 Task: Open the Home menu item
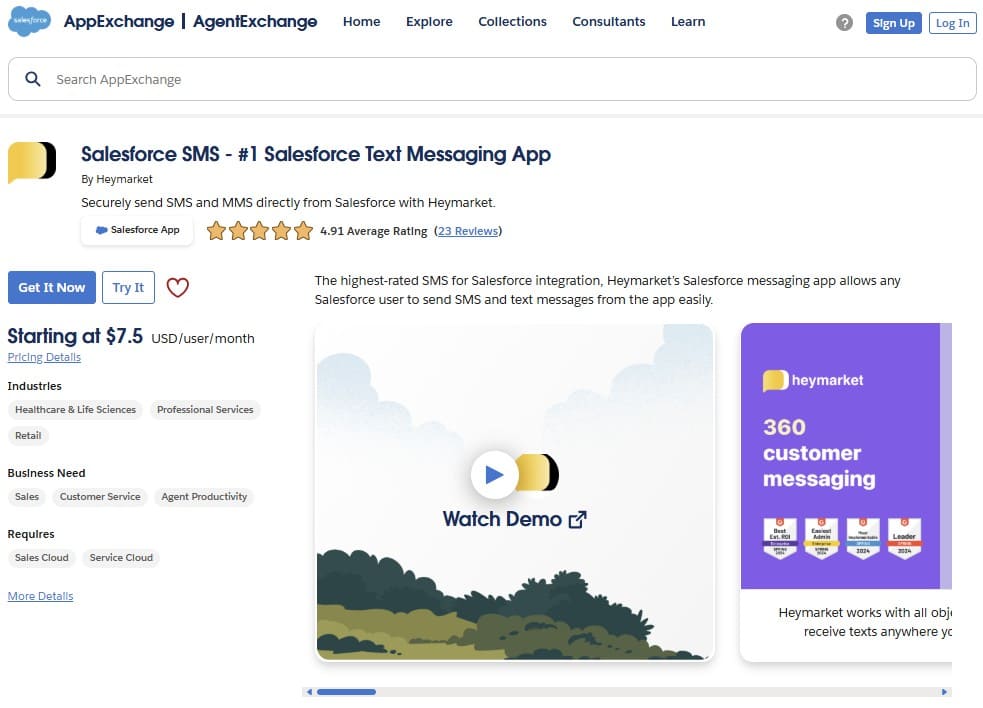pyautogui.click(x=362, y=21)
